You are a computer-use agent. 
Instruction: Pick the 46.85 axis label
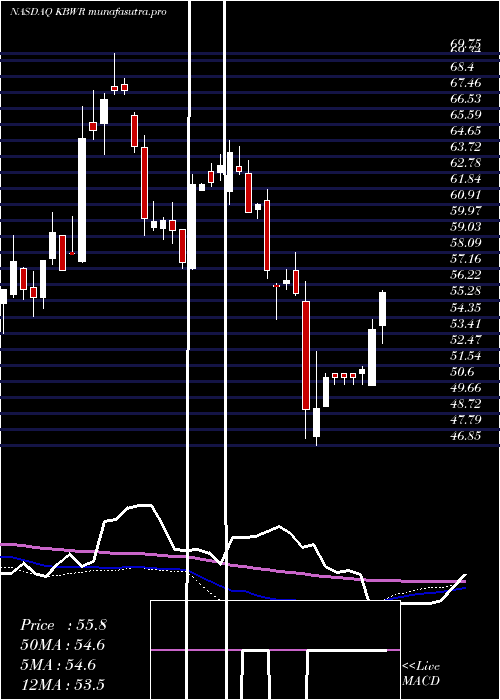coord(466,436)
